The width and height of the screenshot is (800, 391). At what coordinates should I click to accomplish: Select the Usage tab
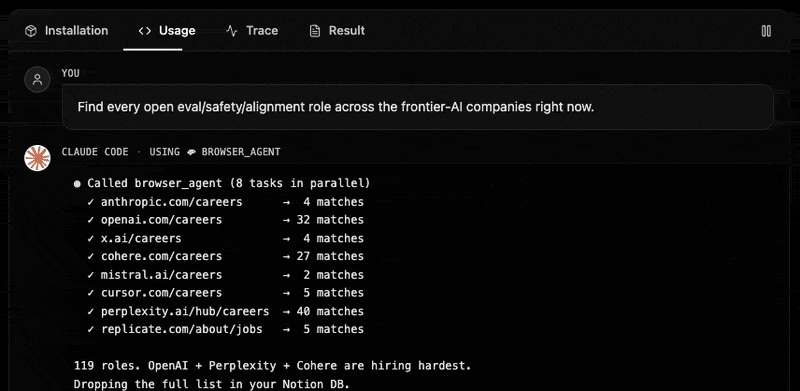(166, 31)
